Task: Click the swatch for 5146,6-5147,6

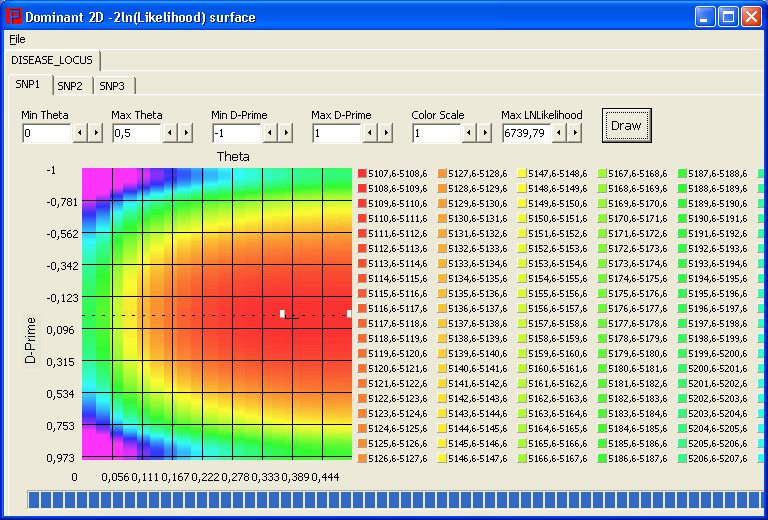Action: [442, 458]
